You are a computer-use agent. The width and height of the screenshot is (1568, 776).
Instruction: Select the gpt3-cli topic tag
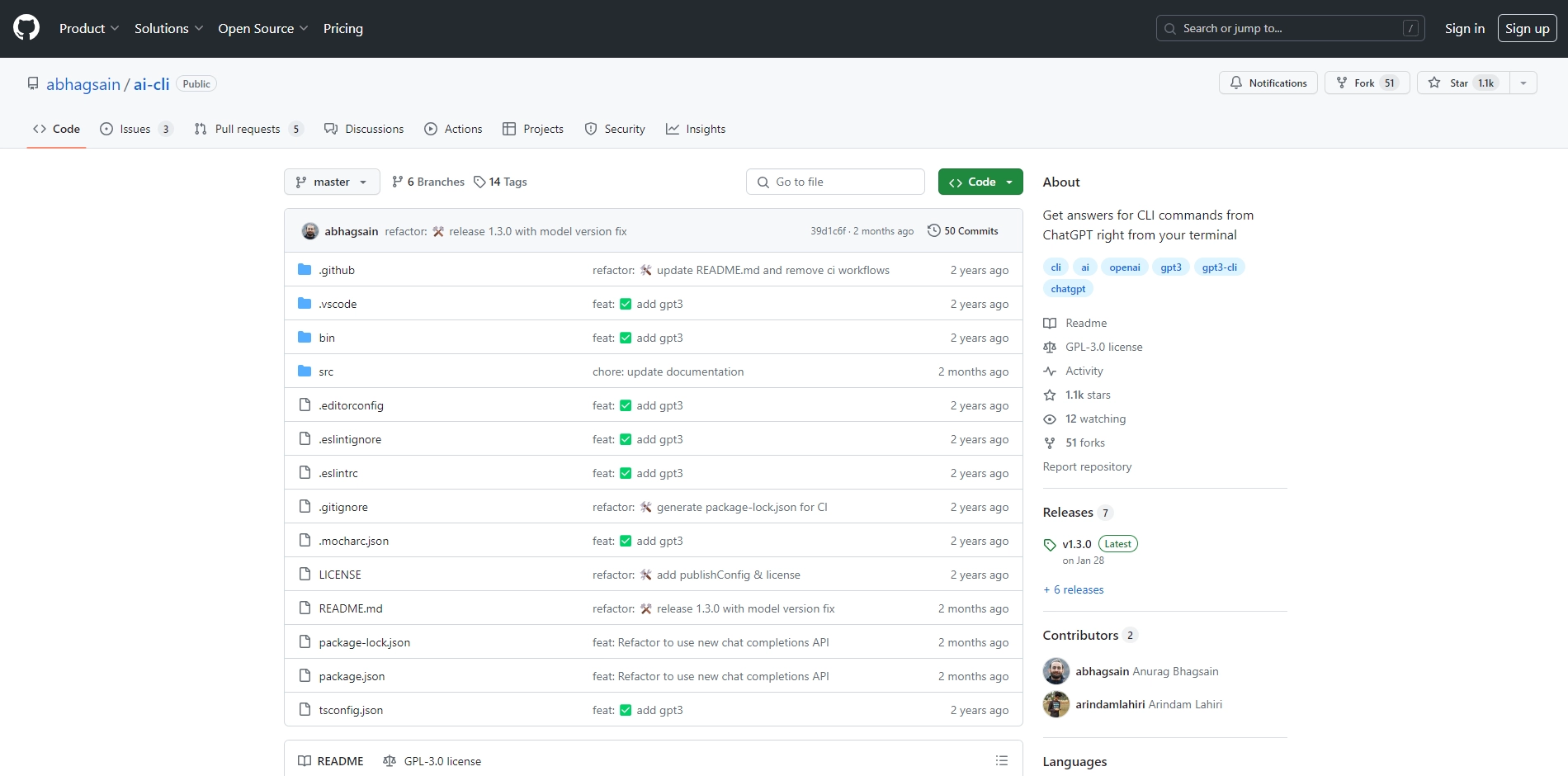coord(1220,267)
